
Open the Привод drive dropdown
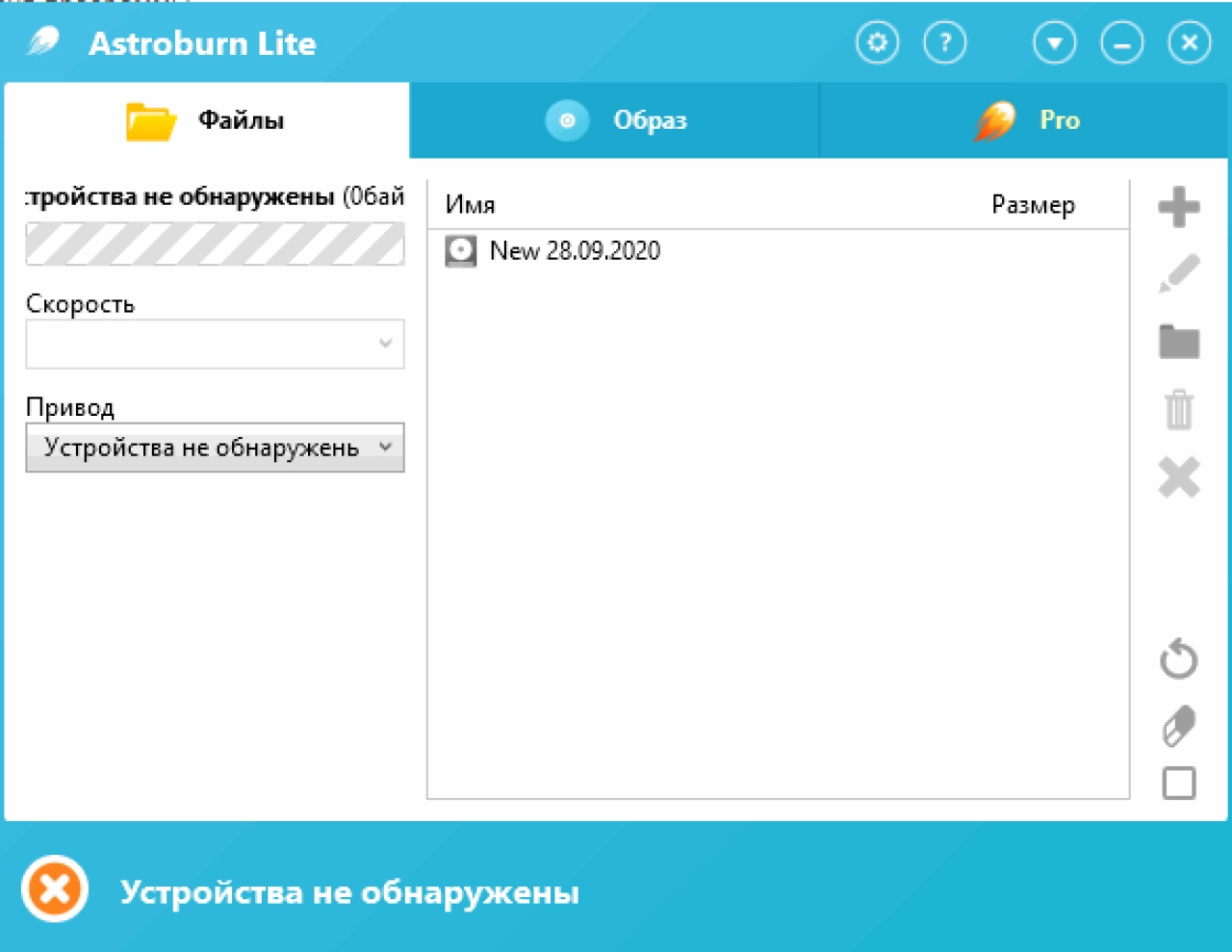click(x=215, y=448)
